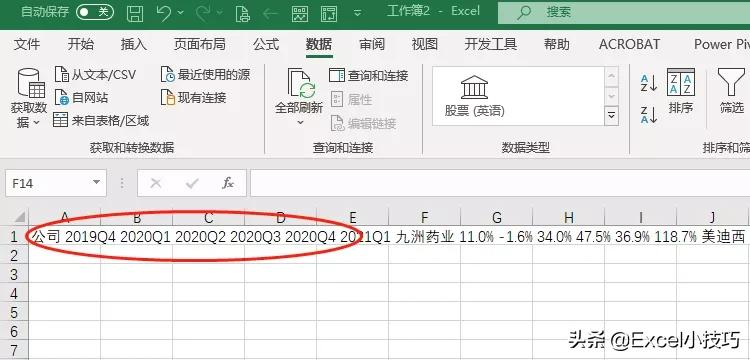Image resolution: width=750 pixels, height=360 pixels.
Task: Switch to the 视图 tab
Action: (x=425, y=44)
